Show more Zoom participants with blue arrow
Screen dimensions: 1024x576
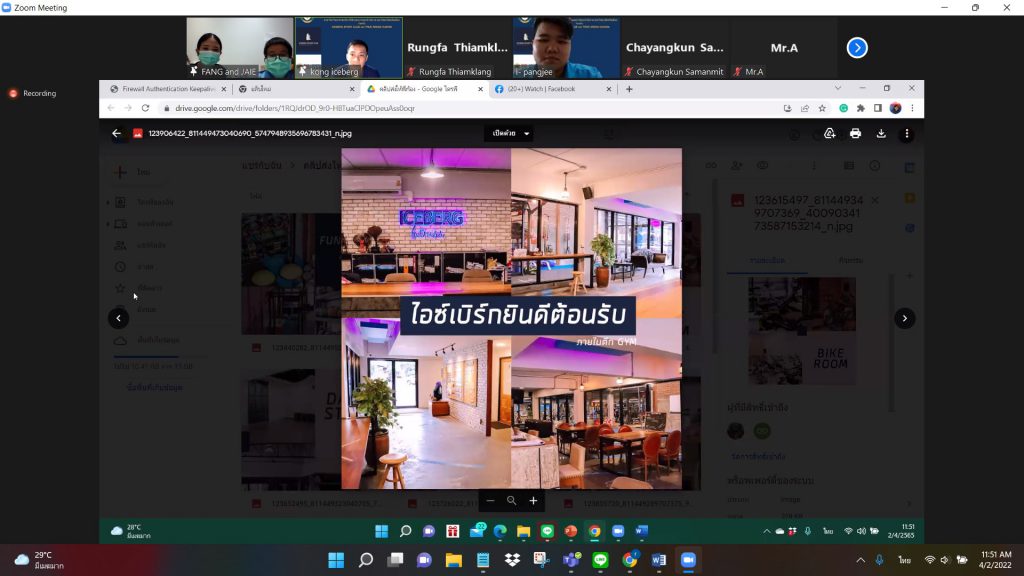pos(857,48)
